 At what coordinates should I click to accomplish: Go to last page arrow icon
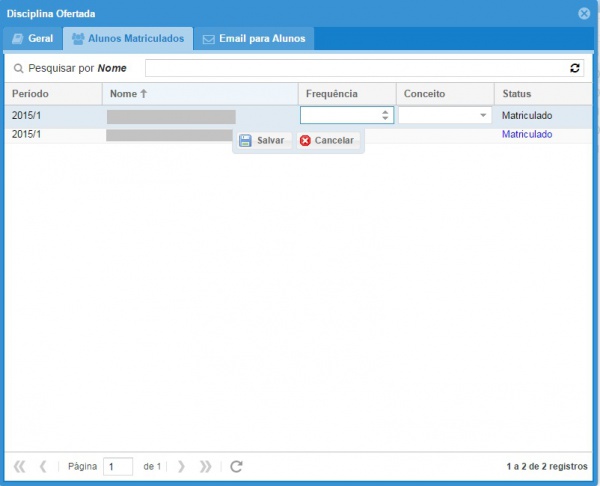(x=205, y=466)
